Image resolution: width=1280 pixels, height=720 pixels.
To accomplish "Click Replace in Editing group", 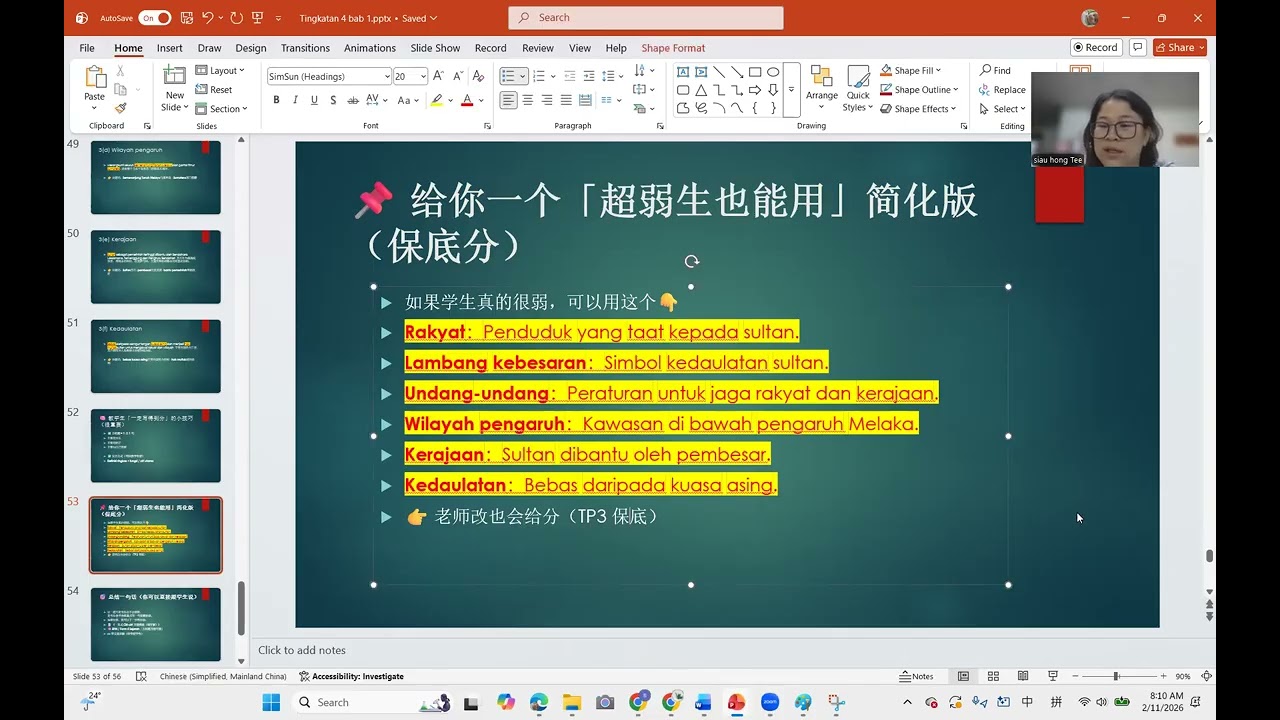I will 1002,90.
